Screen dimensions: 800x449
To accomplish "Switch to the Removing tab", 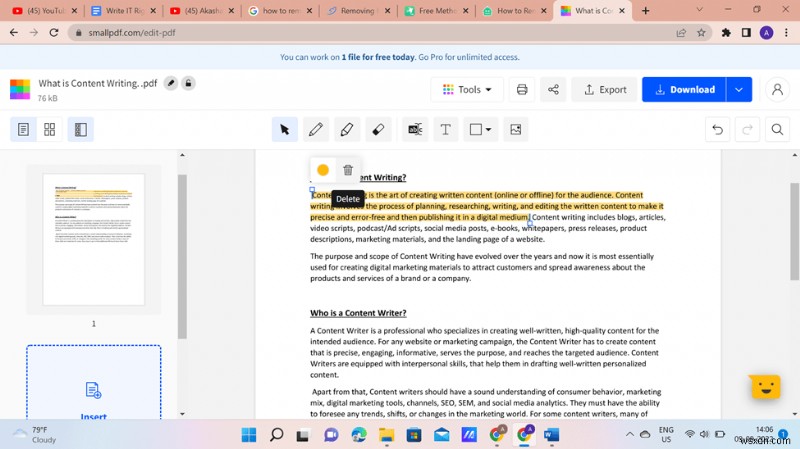I will (x=358, y=11).
